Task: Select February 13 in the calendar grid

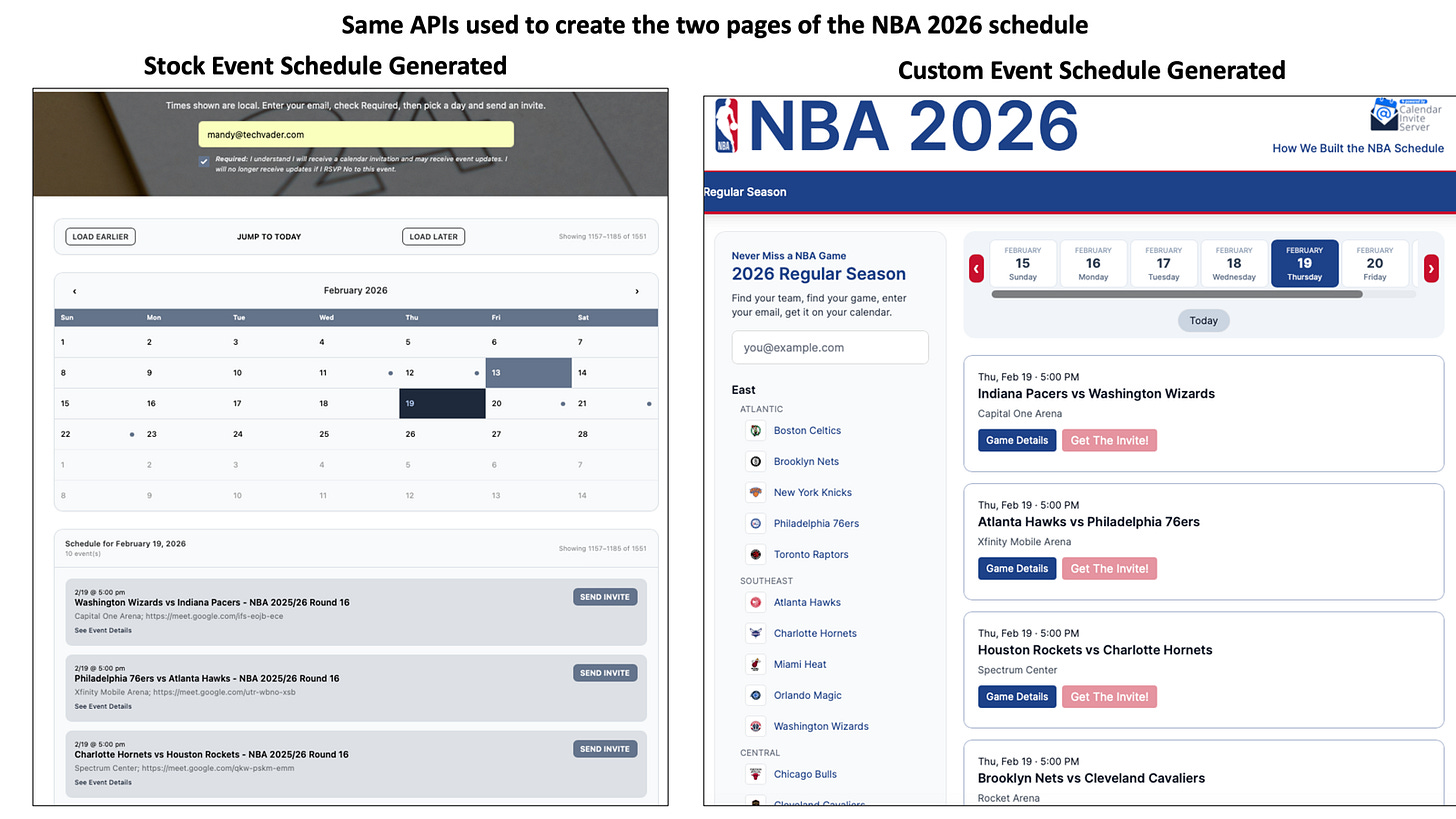Action: [529, 373]
